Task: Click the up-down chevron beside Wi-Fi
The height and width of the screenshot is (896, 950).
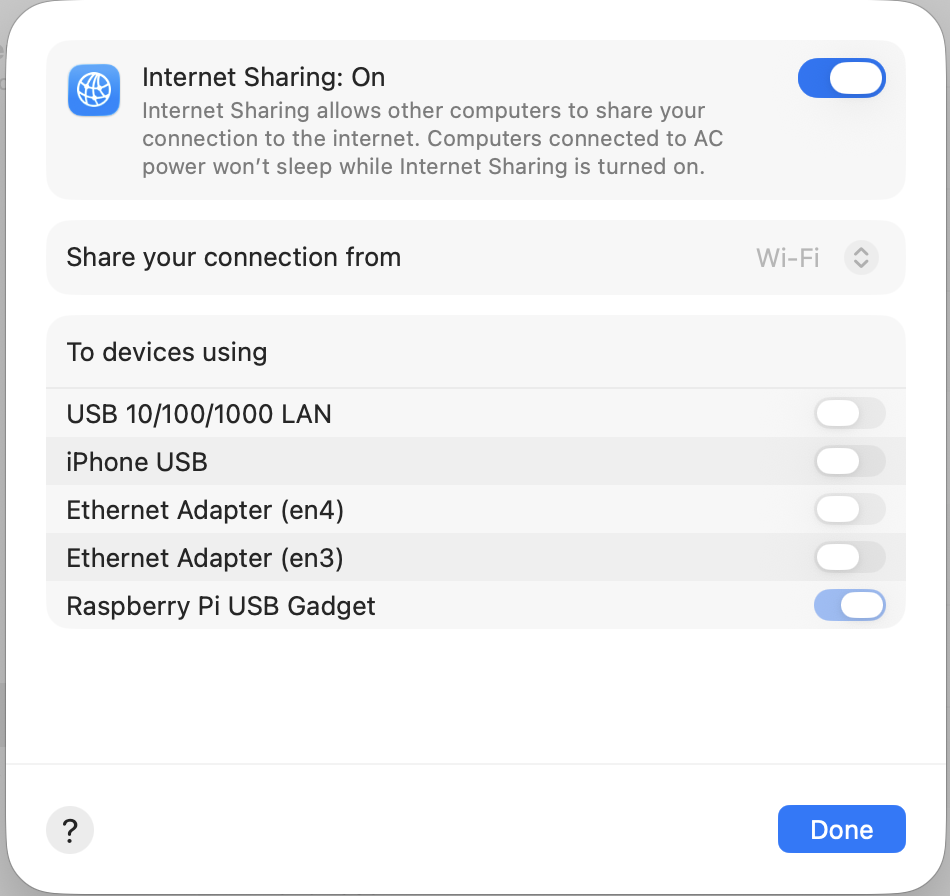Action: (861, 258)
